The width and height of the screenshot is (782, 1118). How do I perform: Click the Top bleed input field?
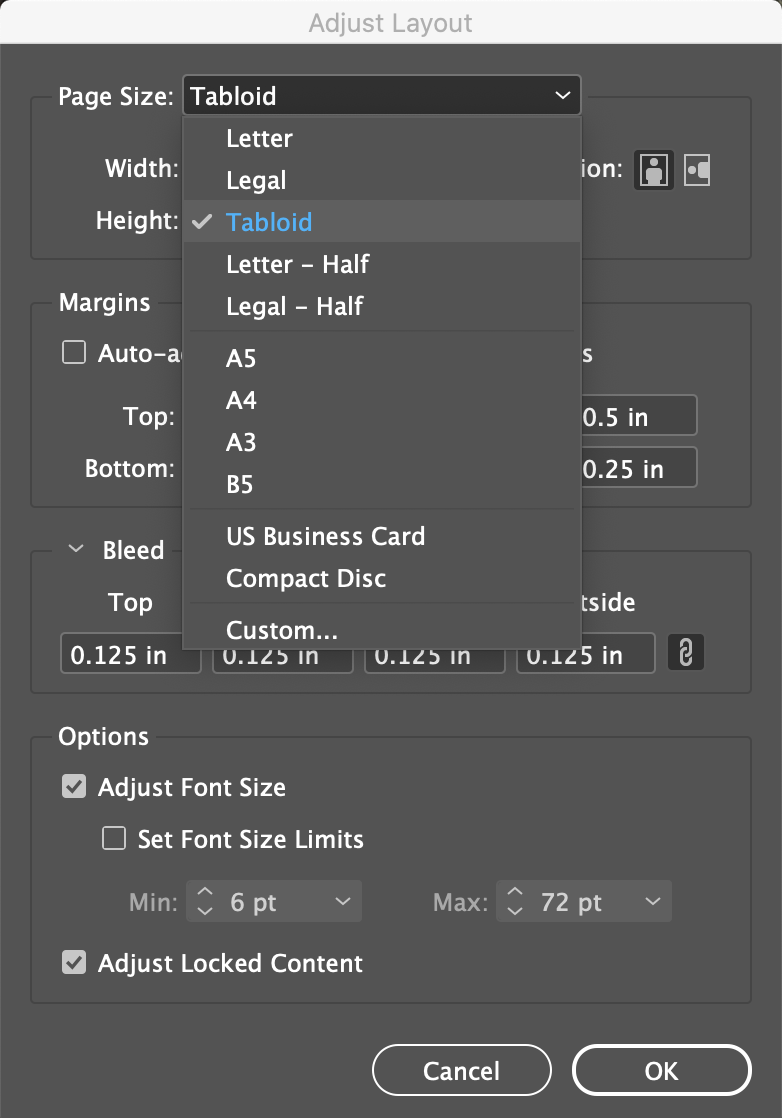pos(131,654)
